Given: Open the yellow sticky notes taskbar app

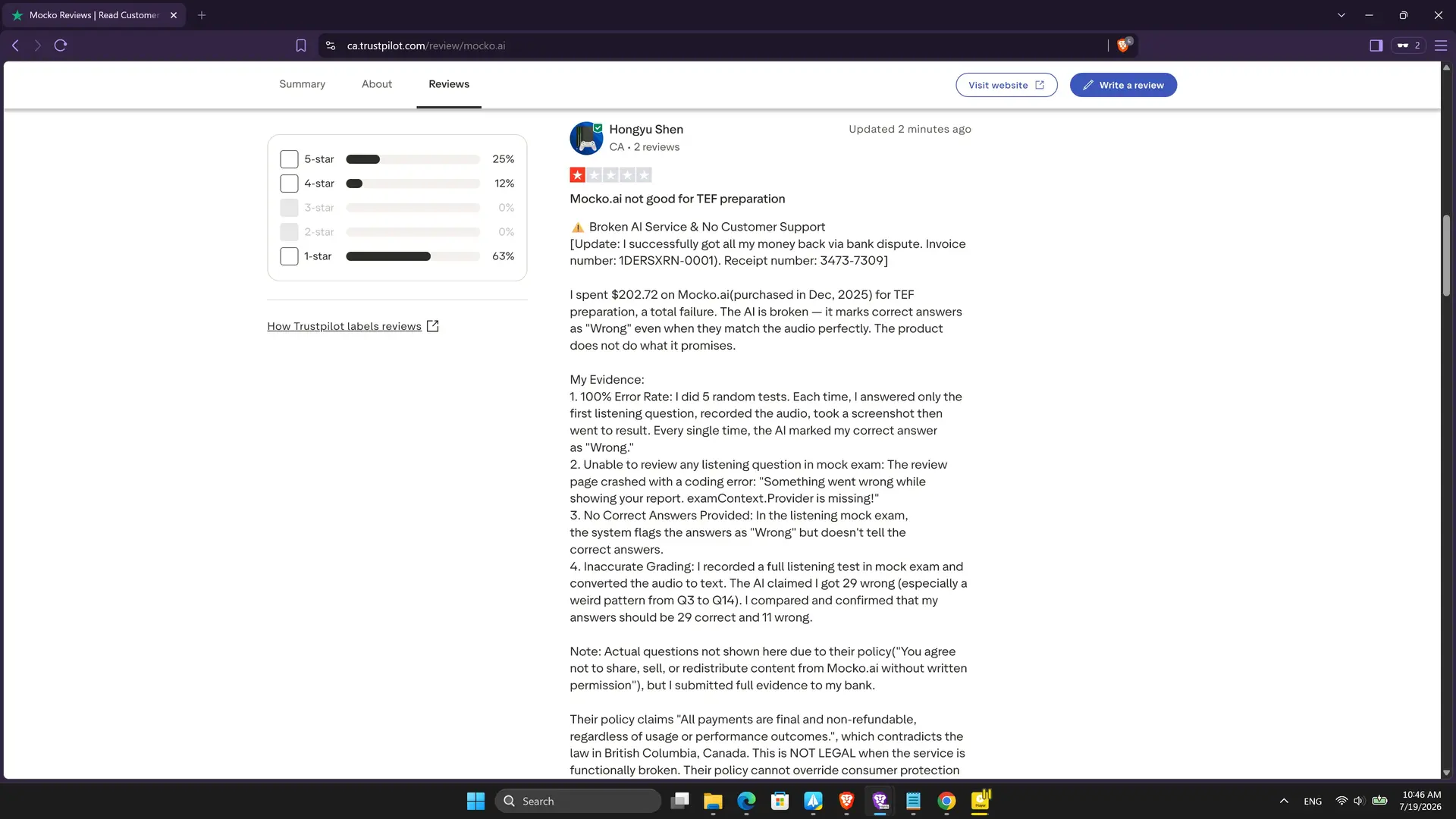Looking at the screenshot, I should pyautogui.click(x=981, y=801).
